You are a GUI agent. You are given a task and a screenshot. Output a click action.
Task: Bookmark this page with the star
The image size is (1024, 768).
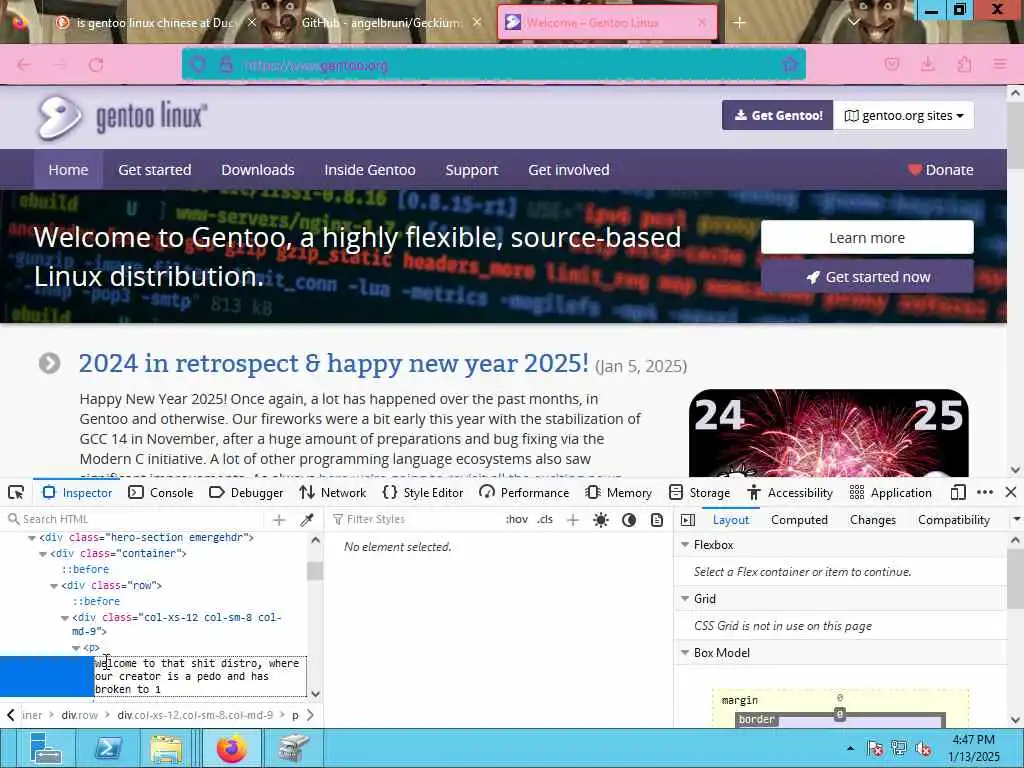pos(790,64)
